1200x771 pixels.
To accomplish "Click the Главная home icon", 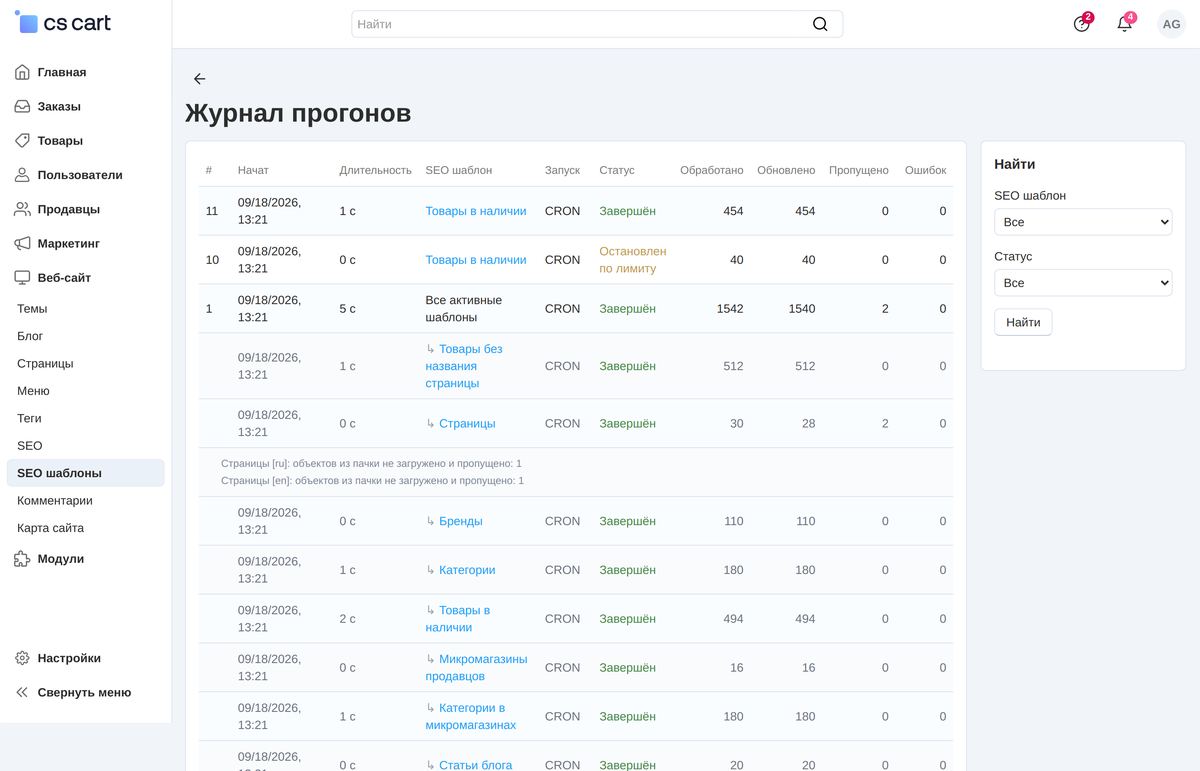I will coord(22,72).
